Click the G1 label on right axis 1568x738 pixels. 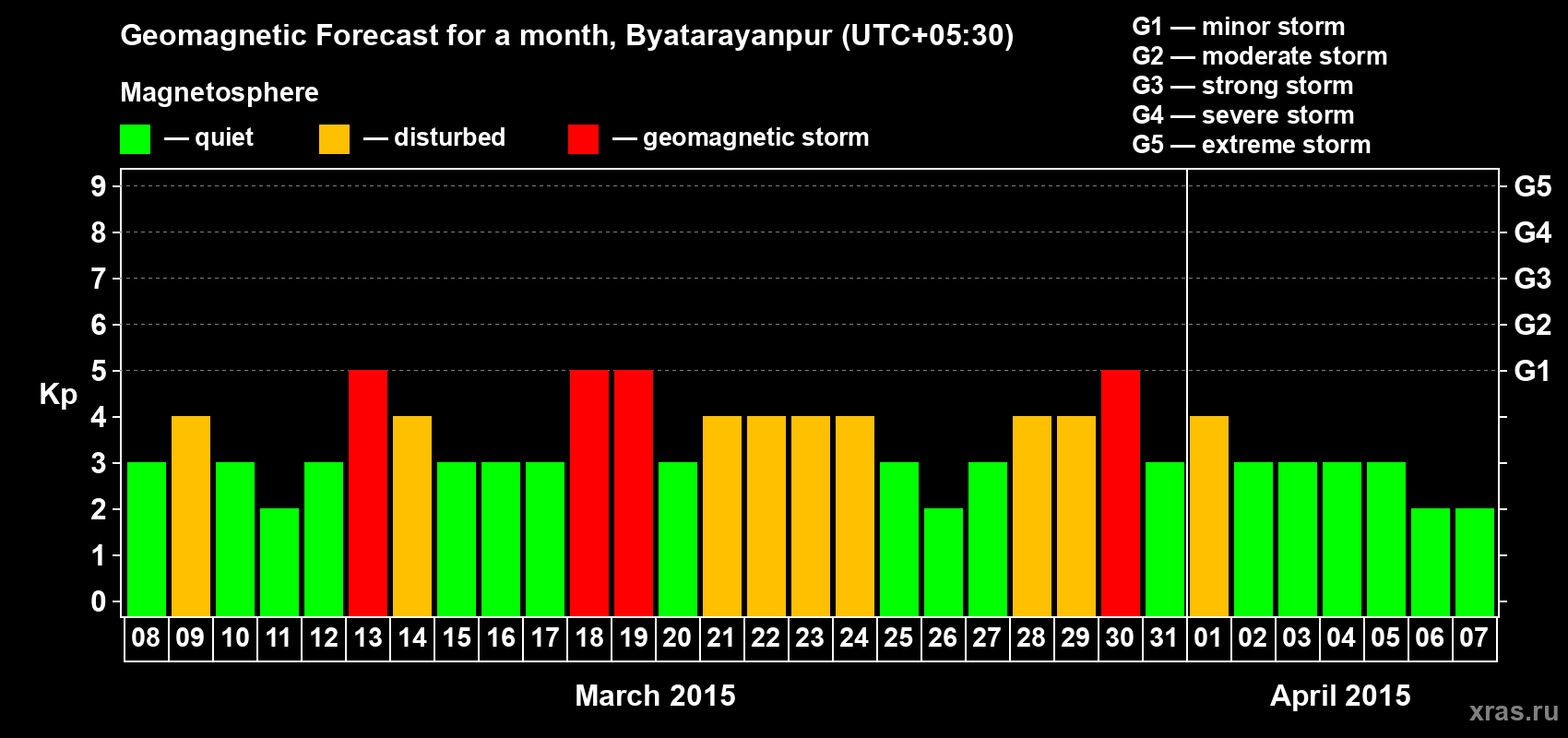[1532, 371]
